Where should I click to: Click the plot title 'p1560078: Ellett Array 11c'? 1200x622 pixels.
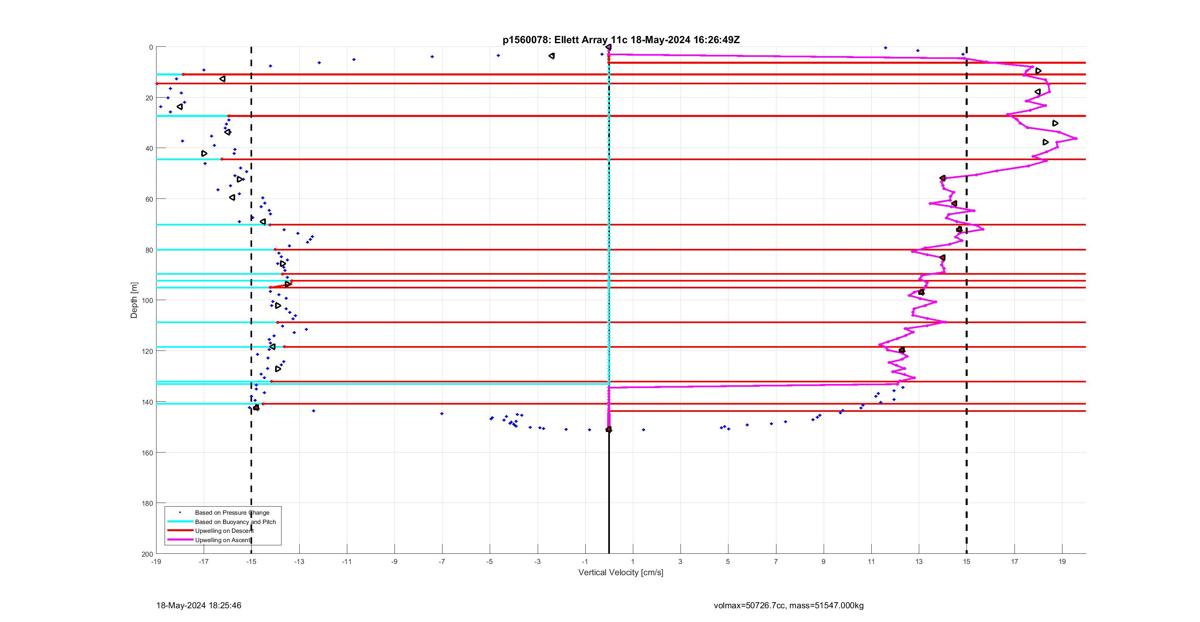(x=567, y=39)
